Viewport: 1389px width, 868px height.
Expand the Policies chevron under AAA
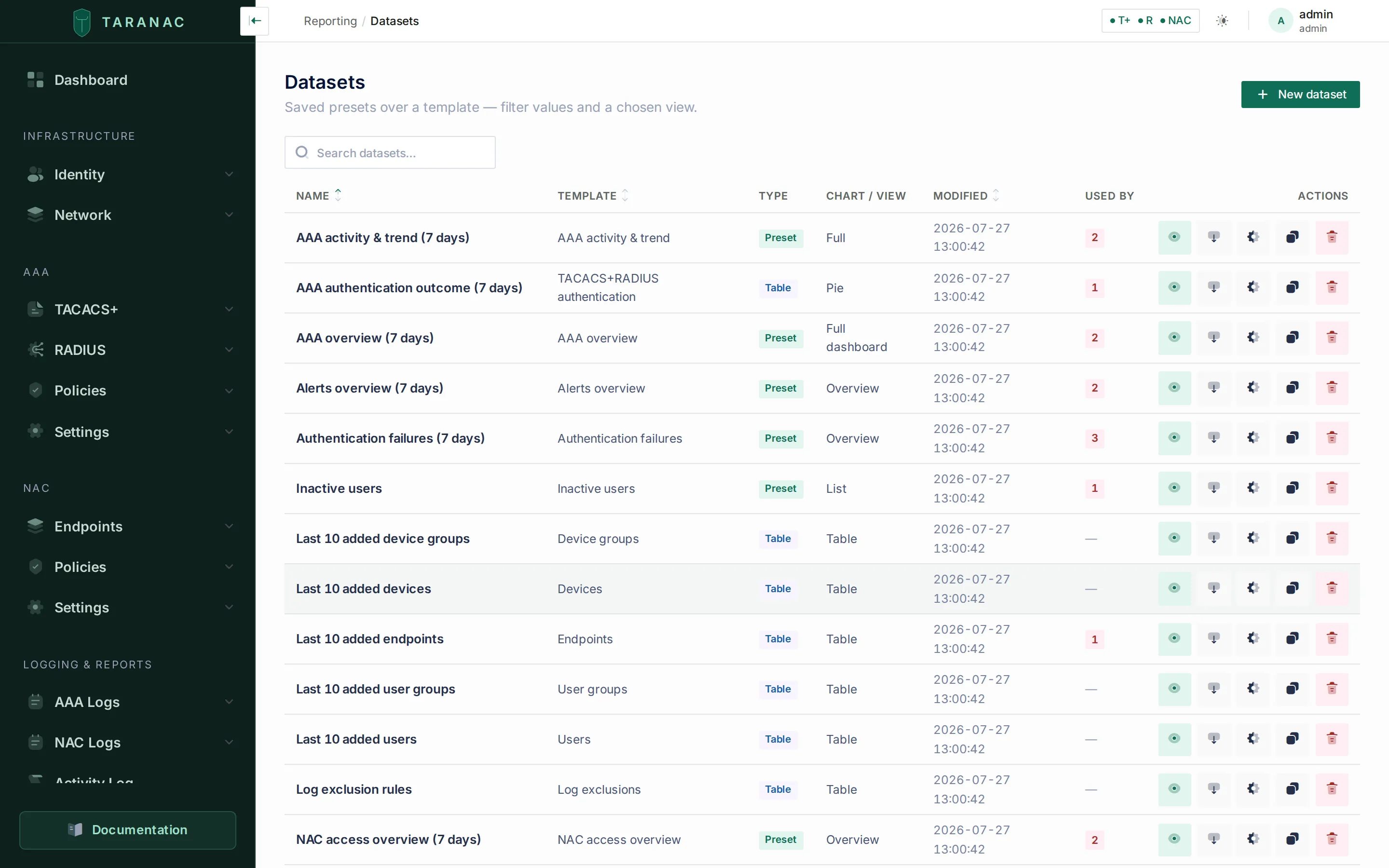coord(229,391)
